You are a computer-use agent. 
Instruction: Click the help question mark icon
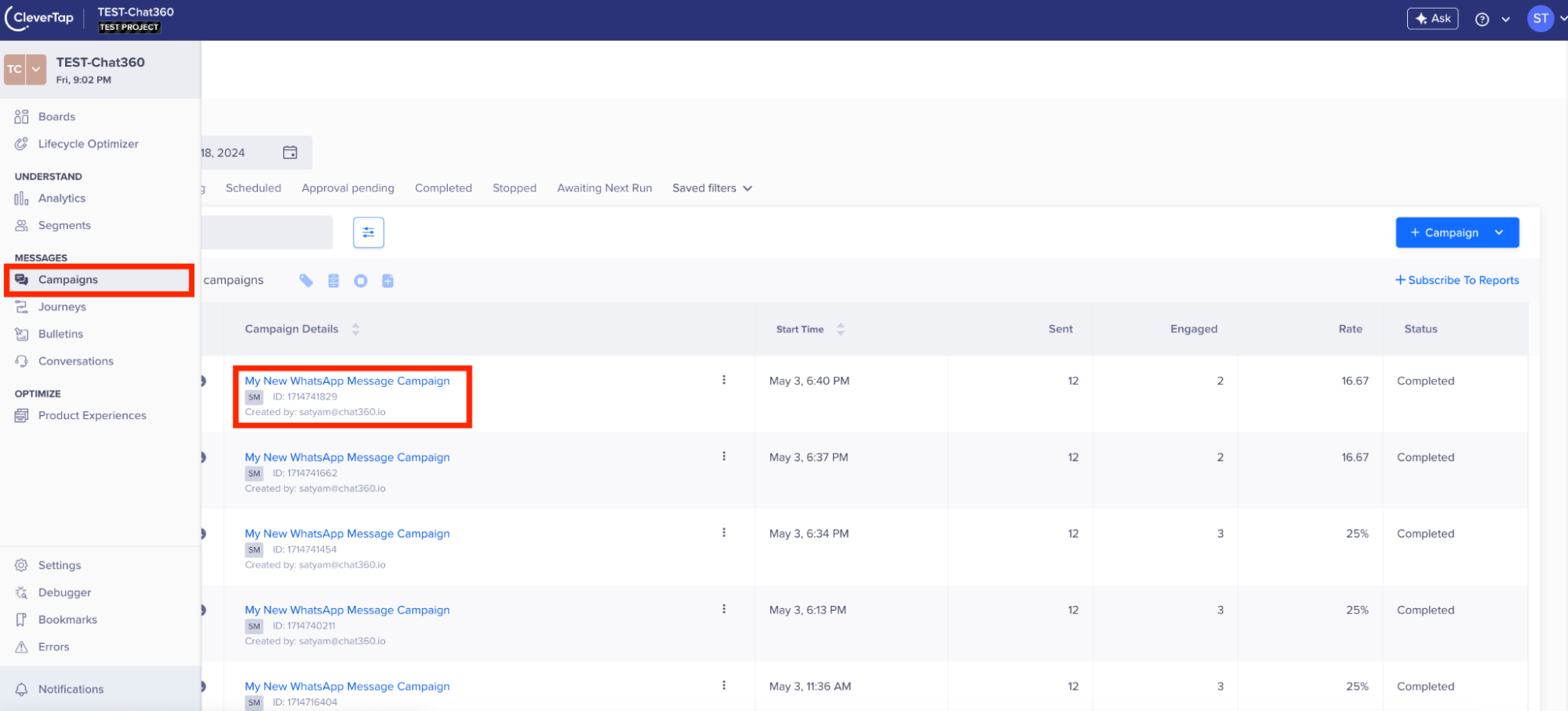[x=1482, y=20]
